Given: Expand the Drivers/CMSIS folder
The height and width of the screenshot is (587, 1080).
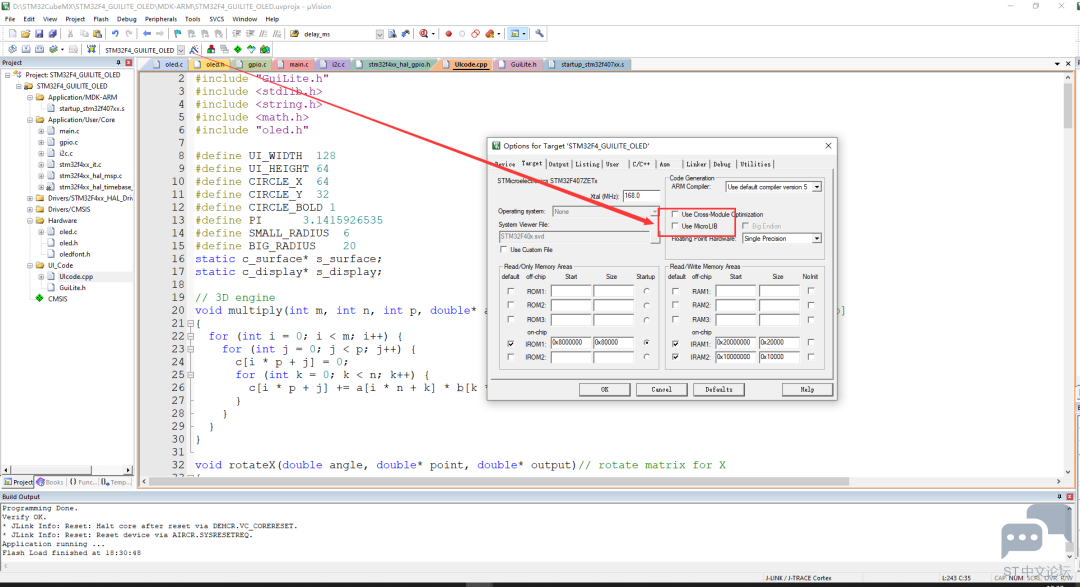Looking at the screenshot, I should pyautogui.click(x=30, y=209).
